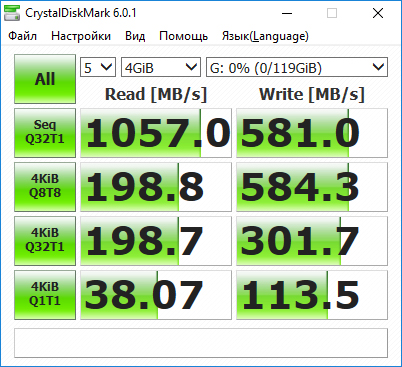Open the Помощь menu
This screenshot has height=367, width=402.
[x=183, y=36]
